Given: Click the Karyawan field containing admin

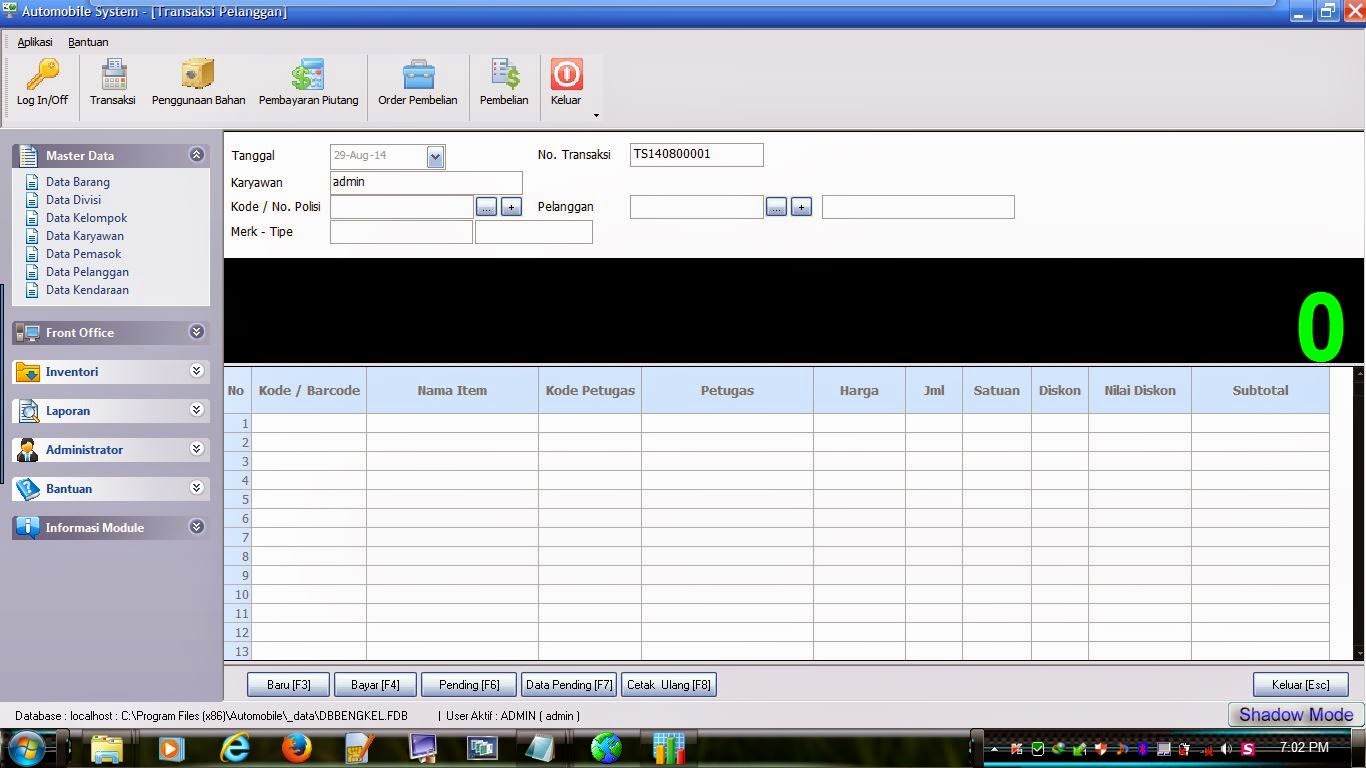Looking at the screenshot, I should [x=426, y=183].
